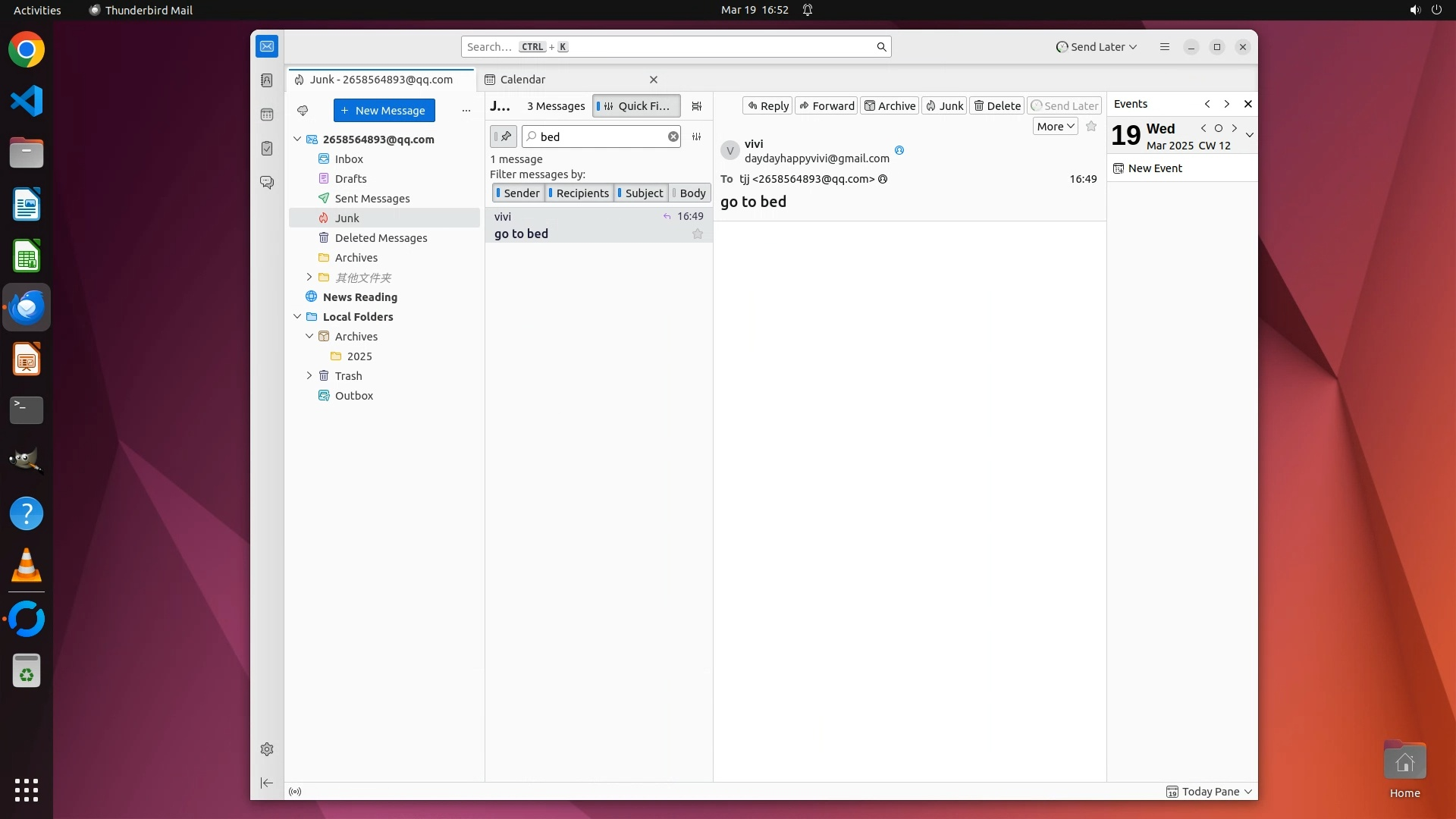The height and width of the screenshot is (819, 1456).
Task: Open the Address Book sidebar icon
Action: [x=267, y=80]
